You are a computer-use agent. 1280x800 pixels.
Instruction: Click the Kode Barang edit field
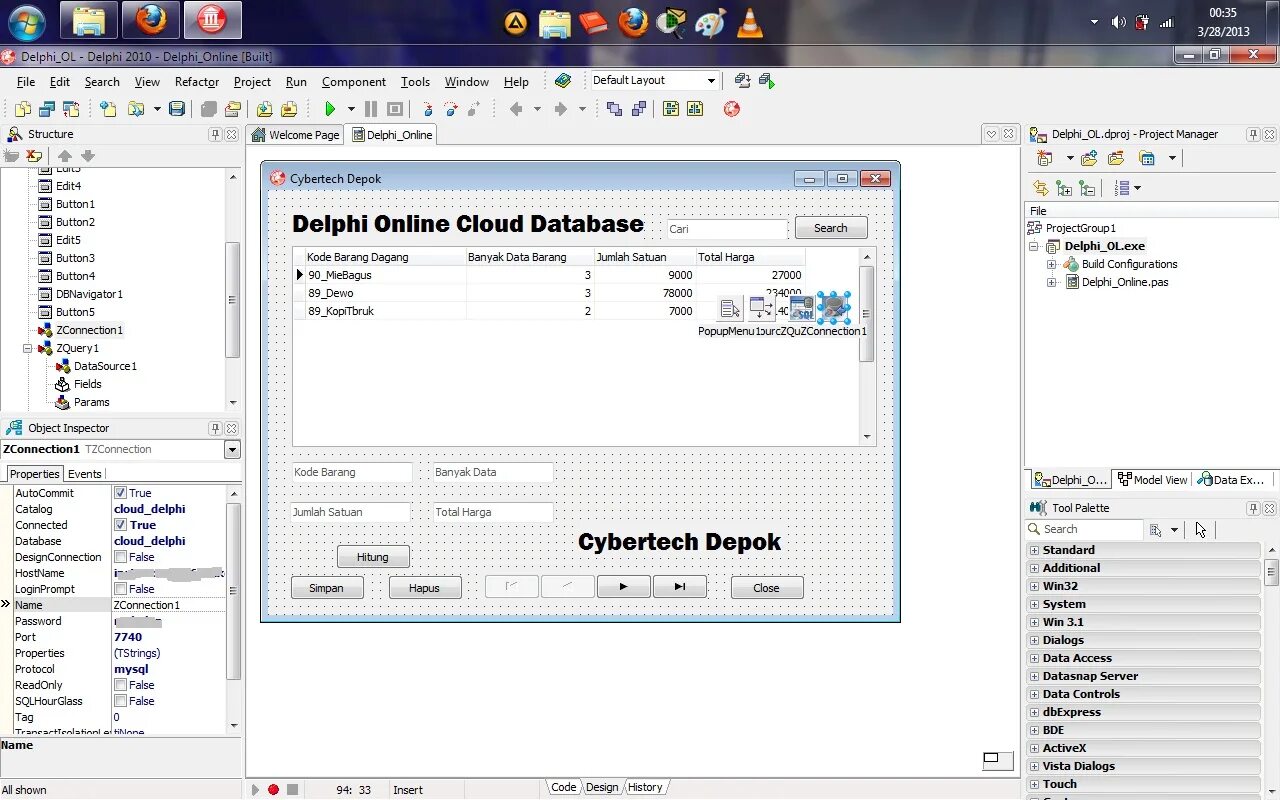(x=351, y=472)
